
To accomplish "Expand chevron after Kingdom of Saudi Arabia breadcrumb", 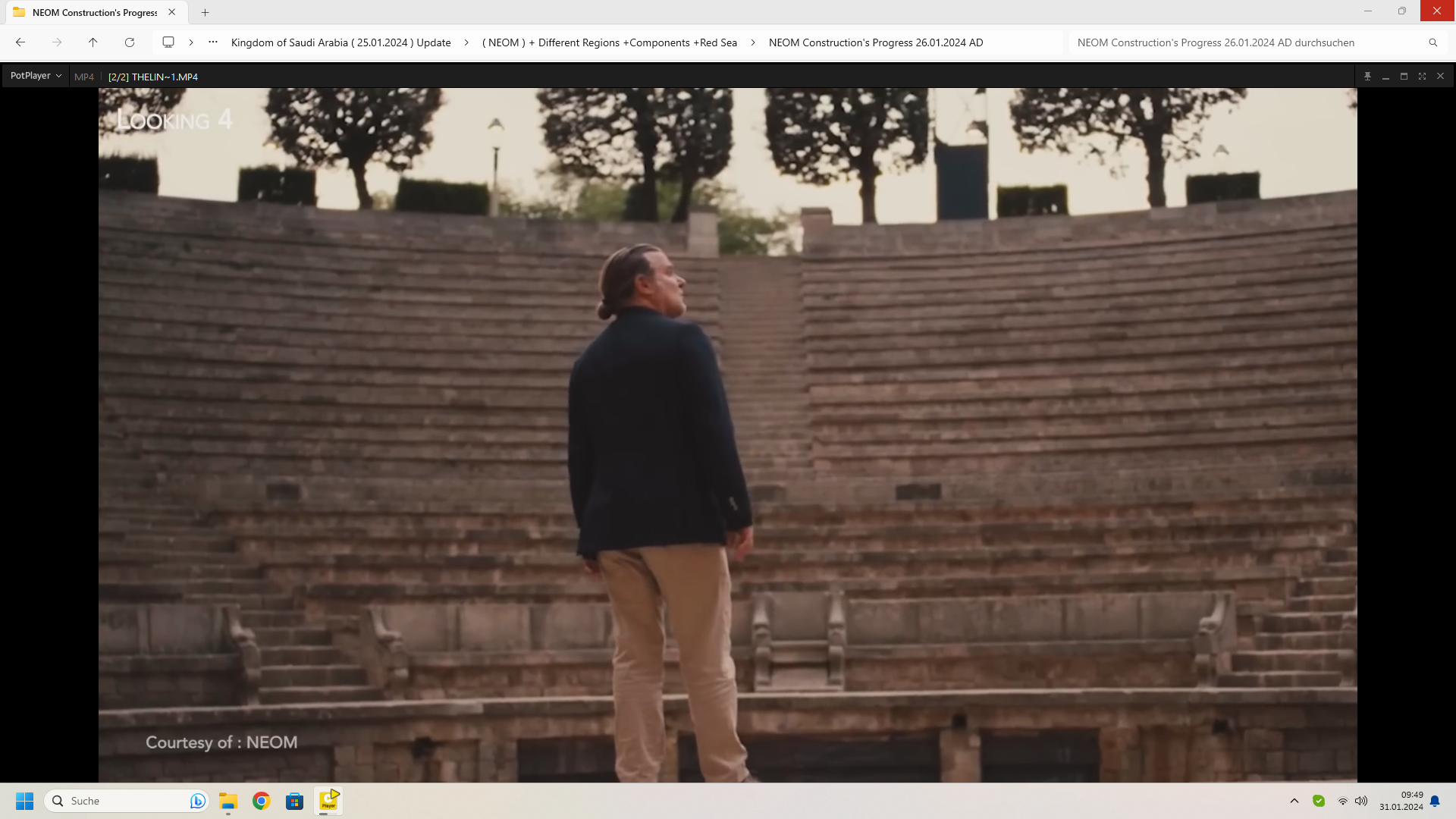I will coord(466,42).
